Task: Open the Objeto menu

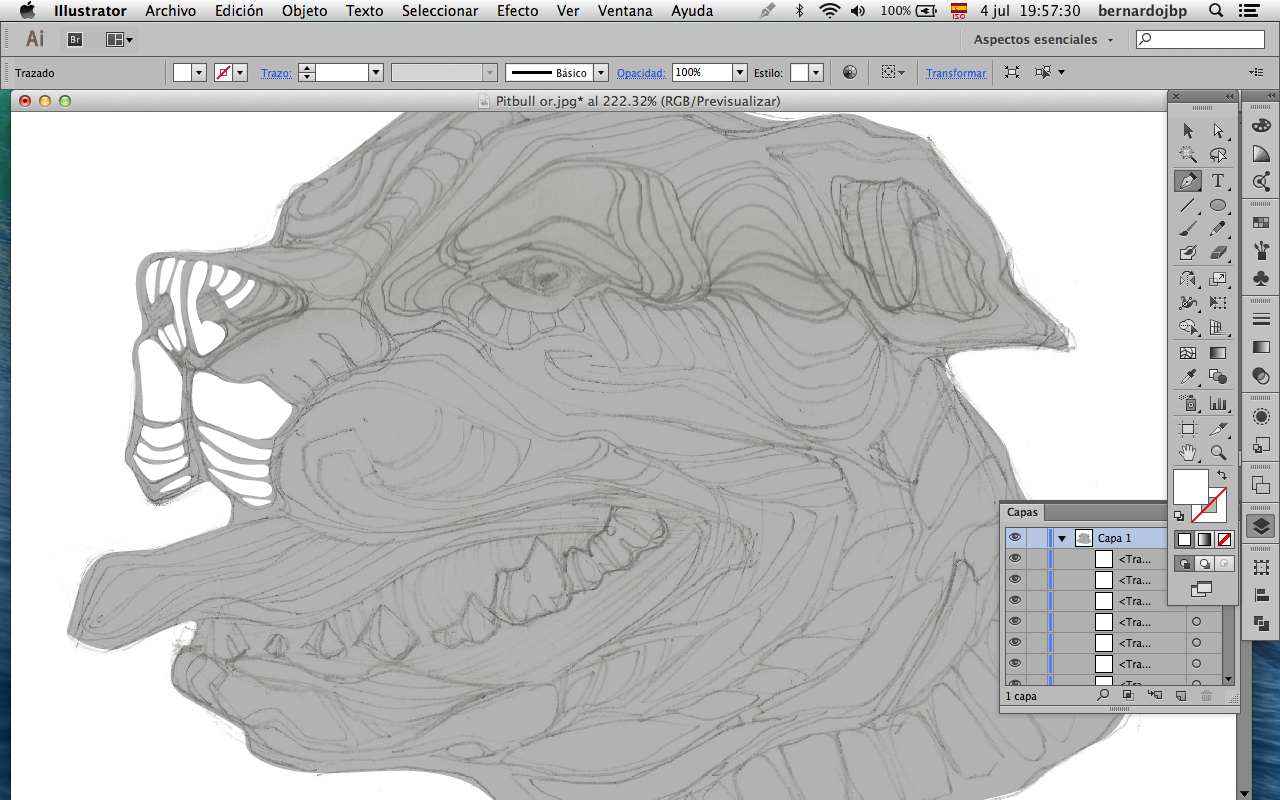Action: 304,11
